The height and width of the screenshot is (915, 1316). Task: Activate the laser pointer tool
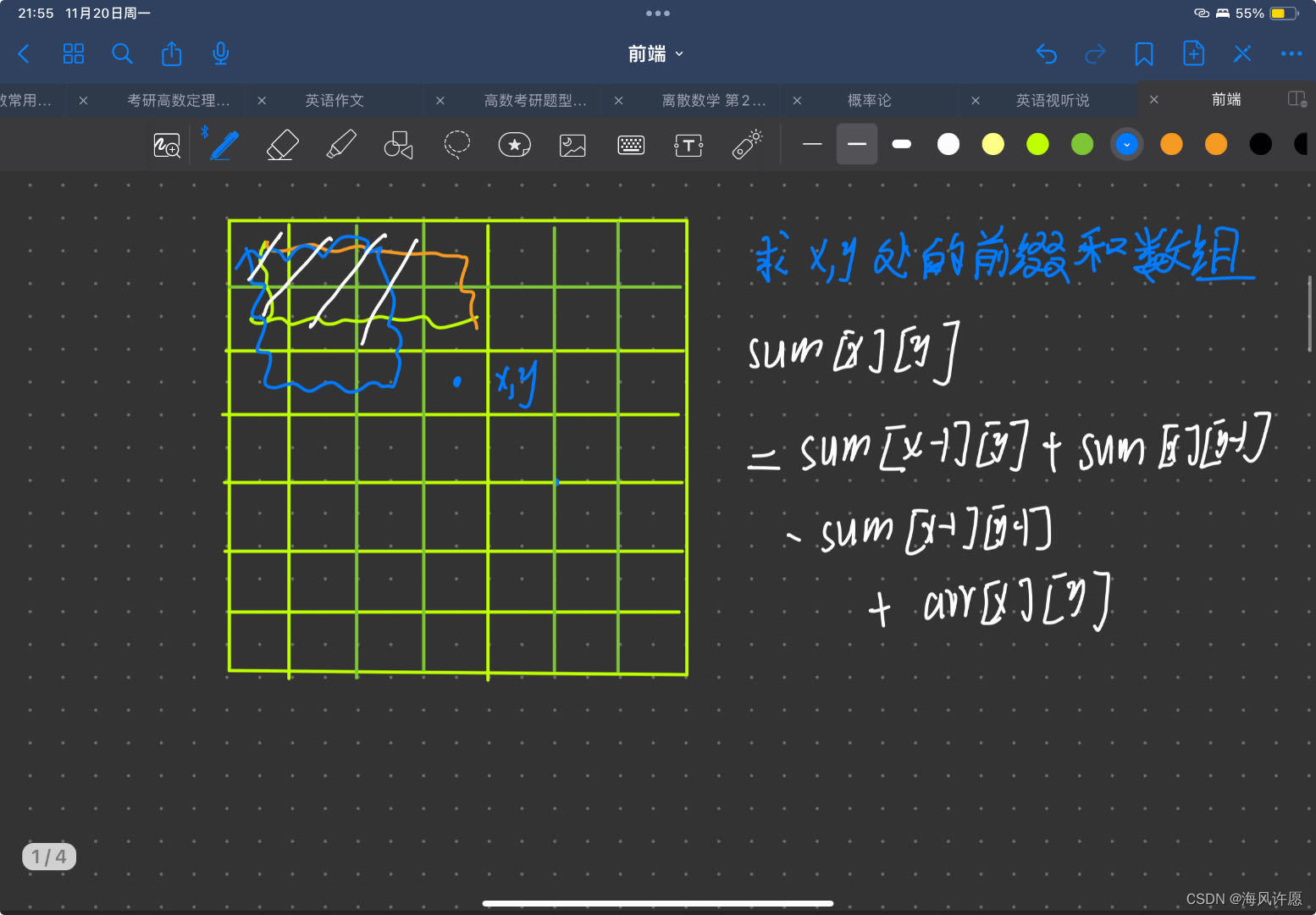[747, 145]
